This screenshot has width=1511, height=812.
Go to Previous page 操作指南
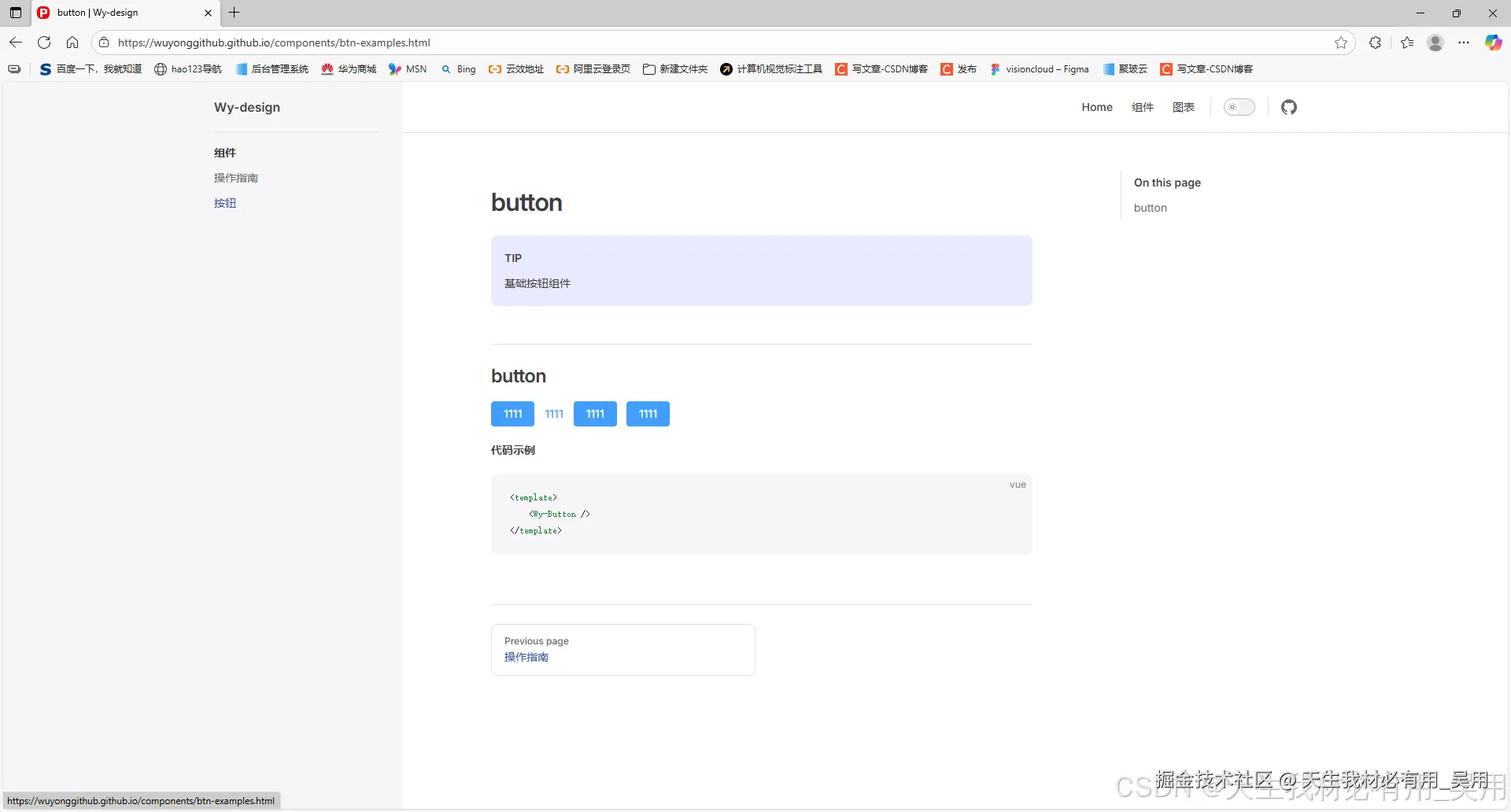click(526, 657)
